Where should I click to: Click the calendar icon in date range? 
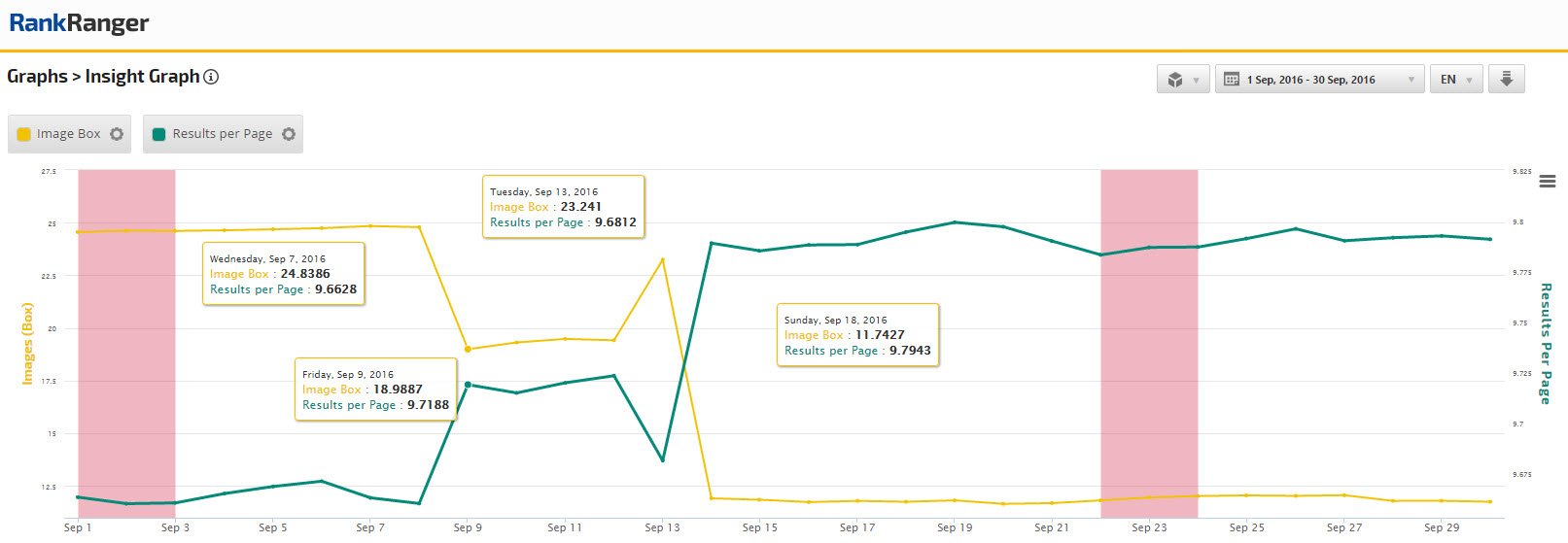pyautogui.click(x=1232, y=80)
